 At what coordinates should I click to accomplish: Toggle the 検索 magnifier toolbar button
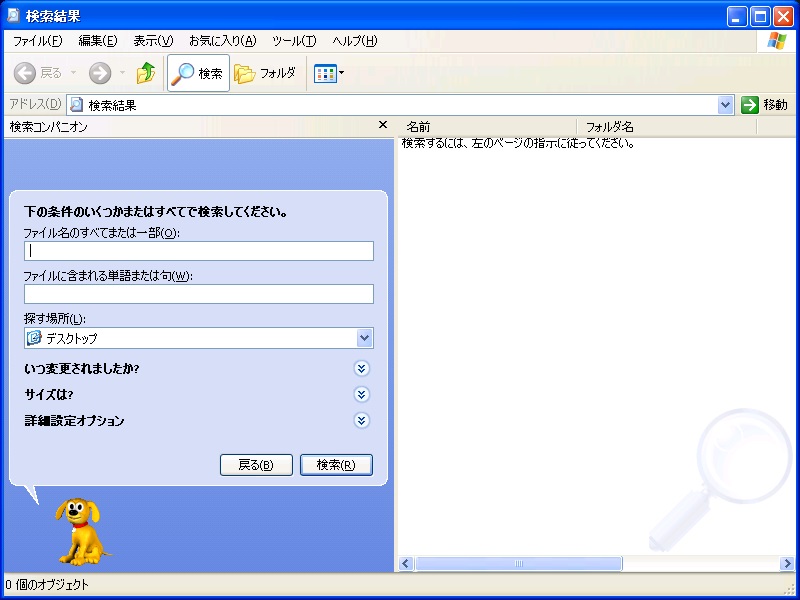(198, 73)
